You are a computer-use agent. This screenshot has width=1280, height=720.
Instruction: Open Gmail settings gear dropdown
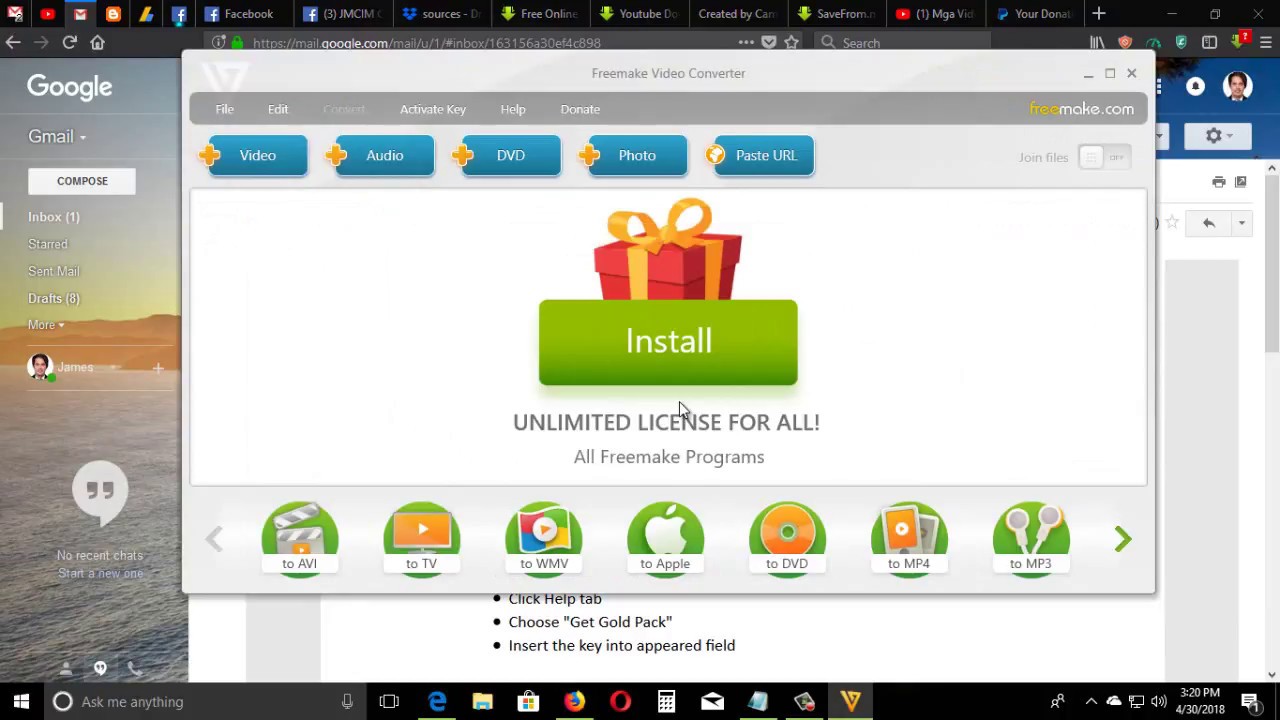1219,136
